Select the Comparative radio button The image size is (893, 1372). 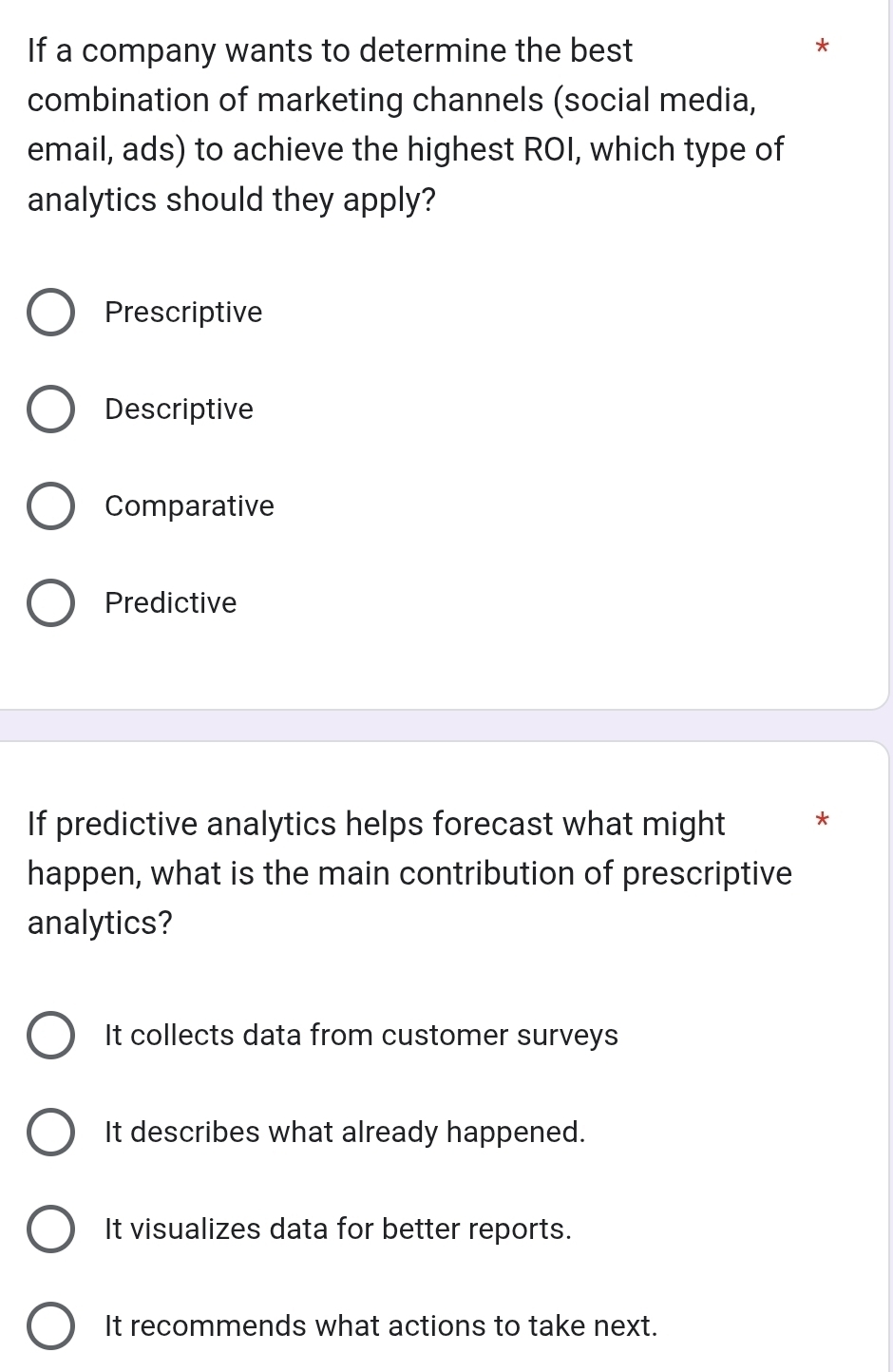tap(50, 506)
